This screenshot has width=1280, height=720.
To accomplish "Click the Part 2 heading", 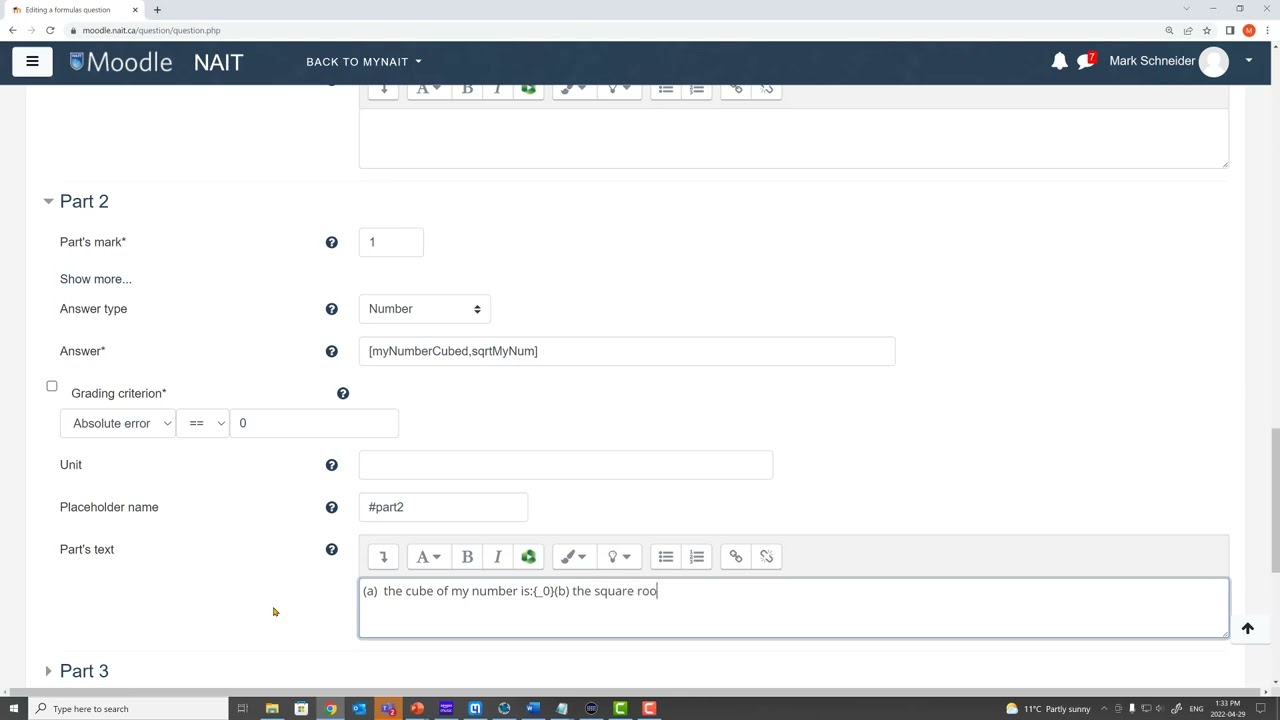I will [84, 202].
